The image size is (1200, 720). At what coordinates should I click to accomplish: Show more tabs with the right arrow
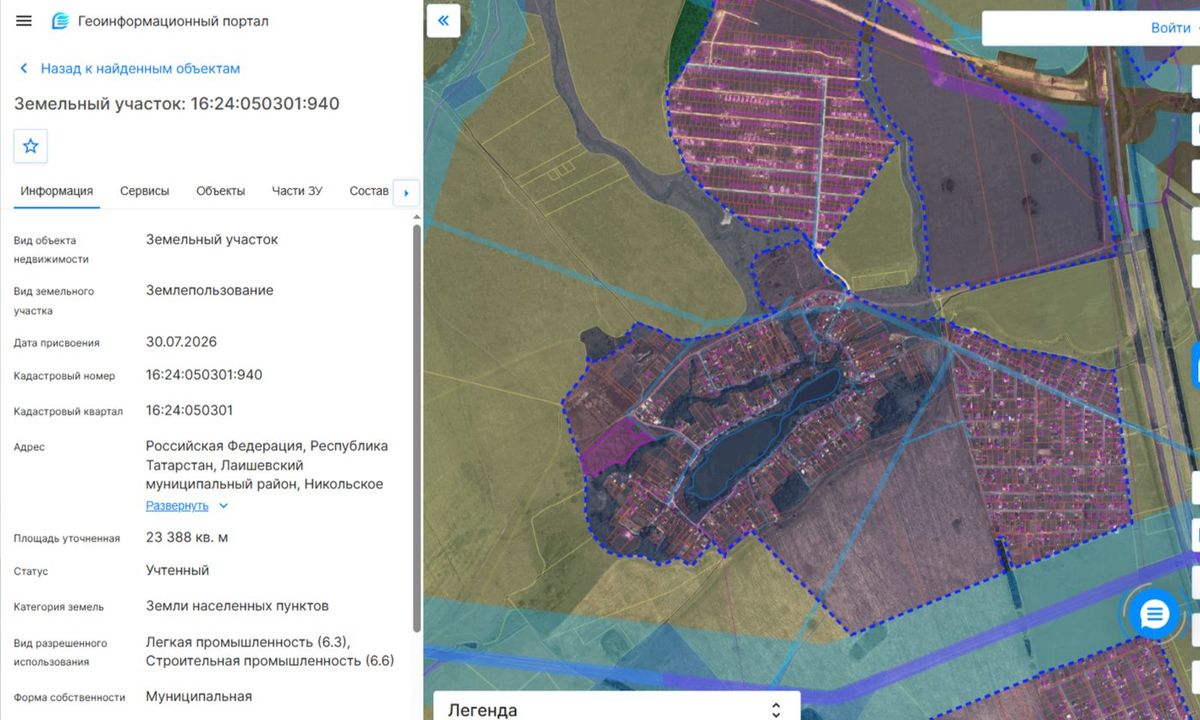pos(406,193)
